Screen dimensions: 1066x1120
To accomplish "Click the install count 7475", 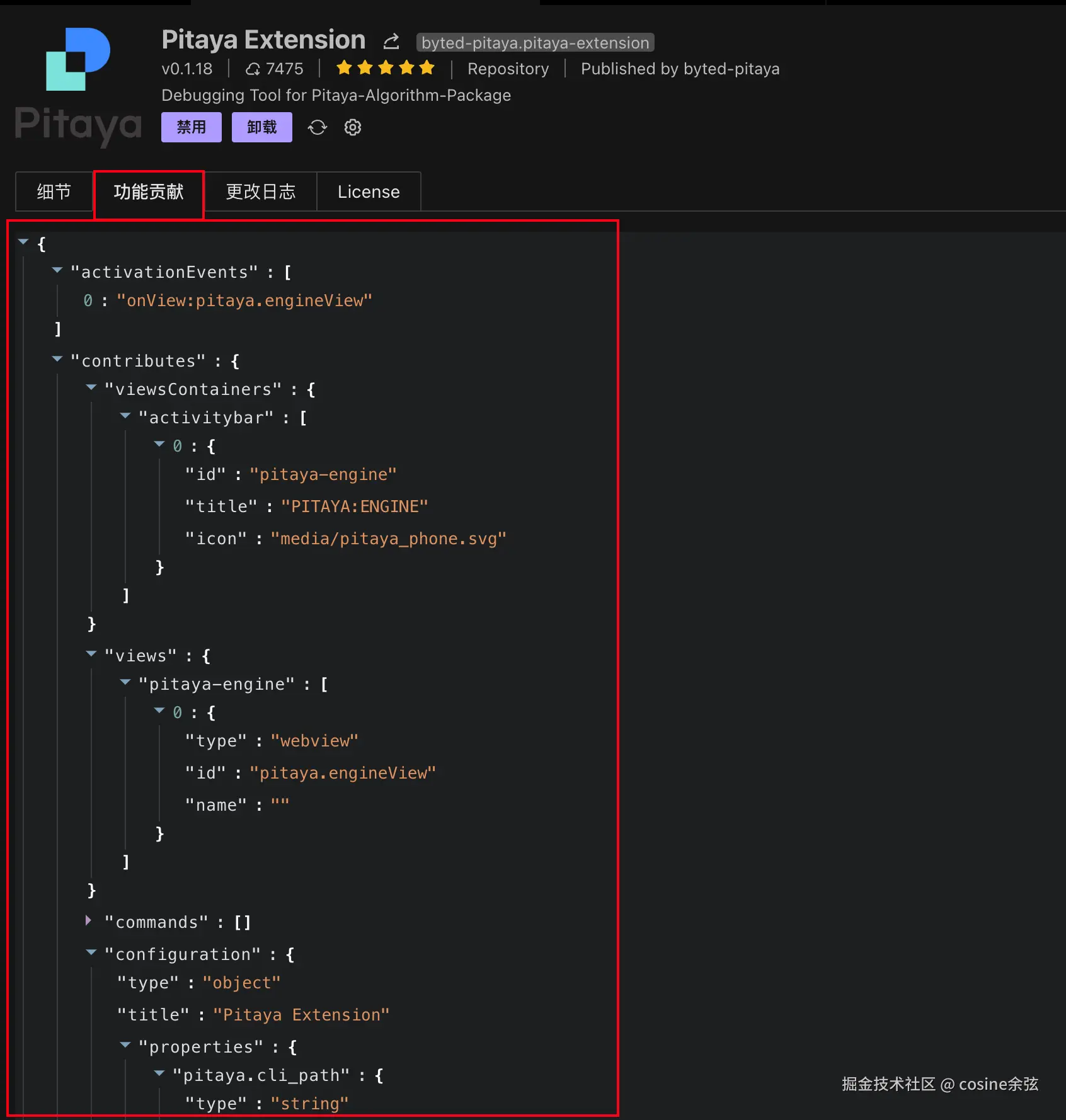I will coord(285,69).
